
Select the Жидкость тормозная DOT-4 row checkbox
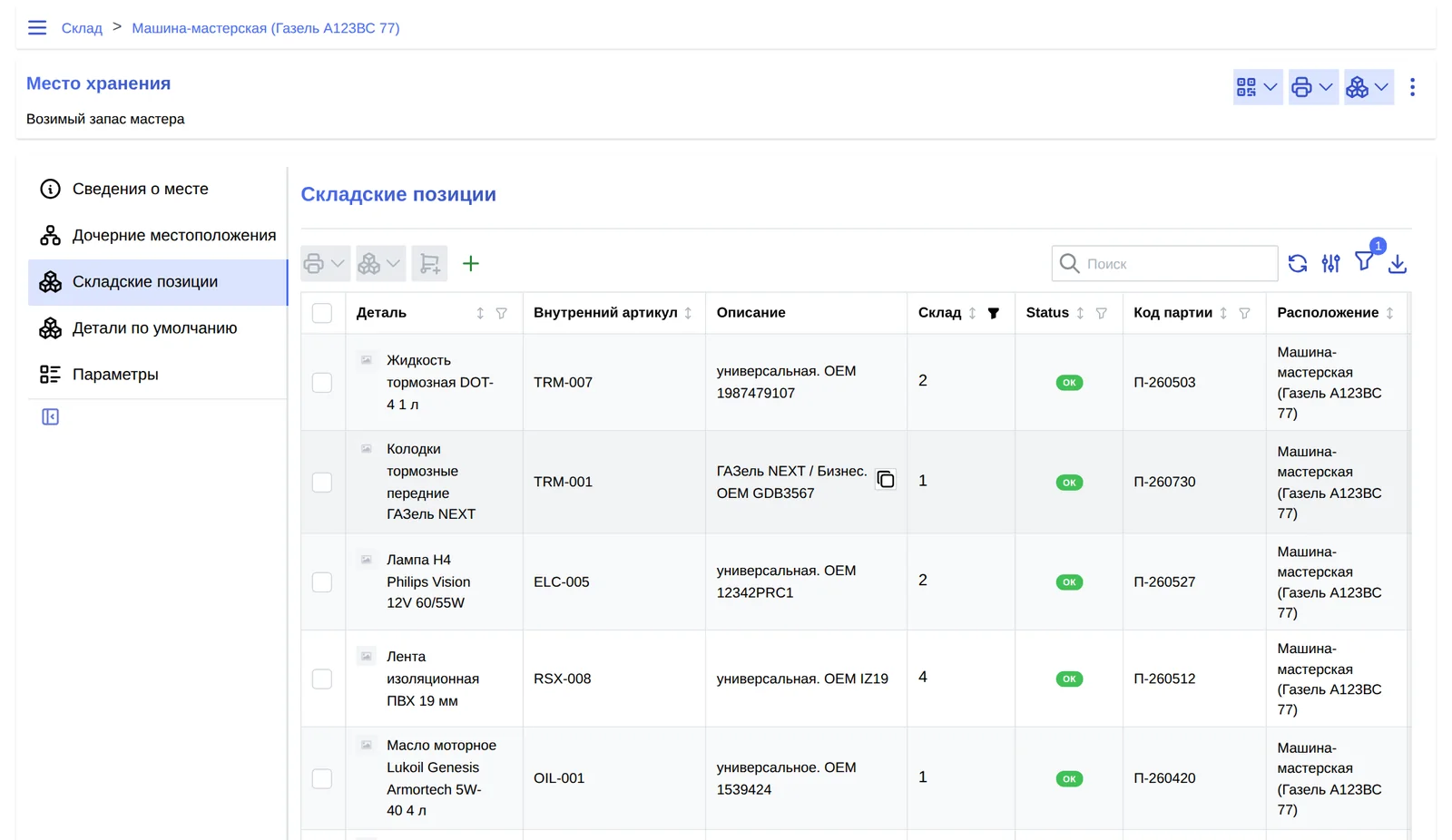pyautogui.click(x=322, y=383)
